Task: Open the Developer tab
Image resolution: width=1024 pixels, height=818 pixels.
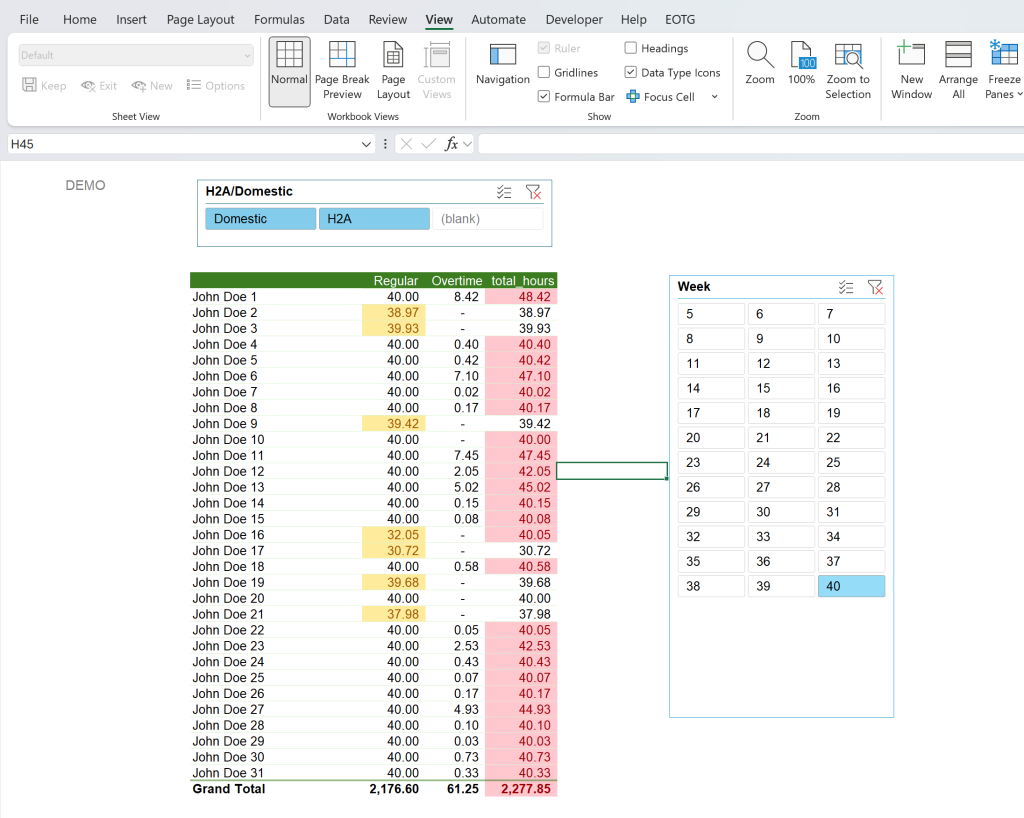Action: pyautogui.click(x=574, y=20)
